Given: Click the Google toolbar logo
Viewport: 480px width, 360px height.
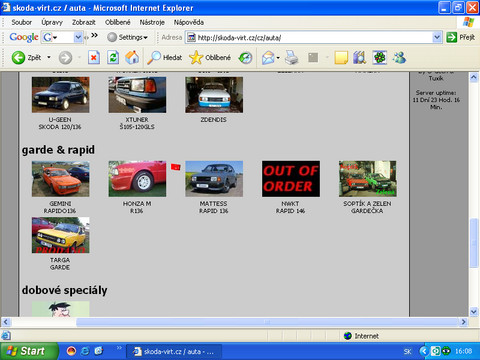Looking at the screenshot, I should point(24,37).
